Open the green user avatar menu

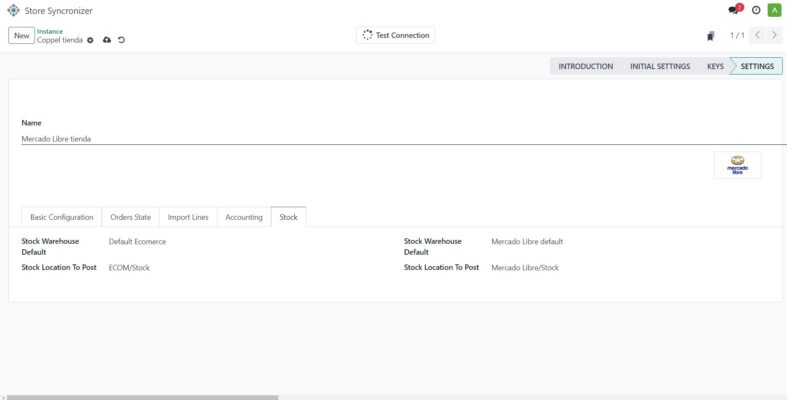774,10
